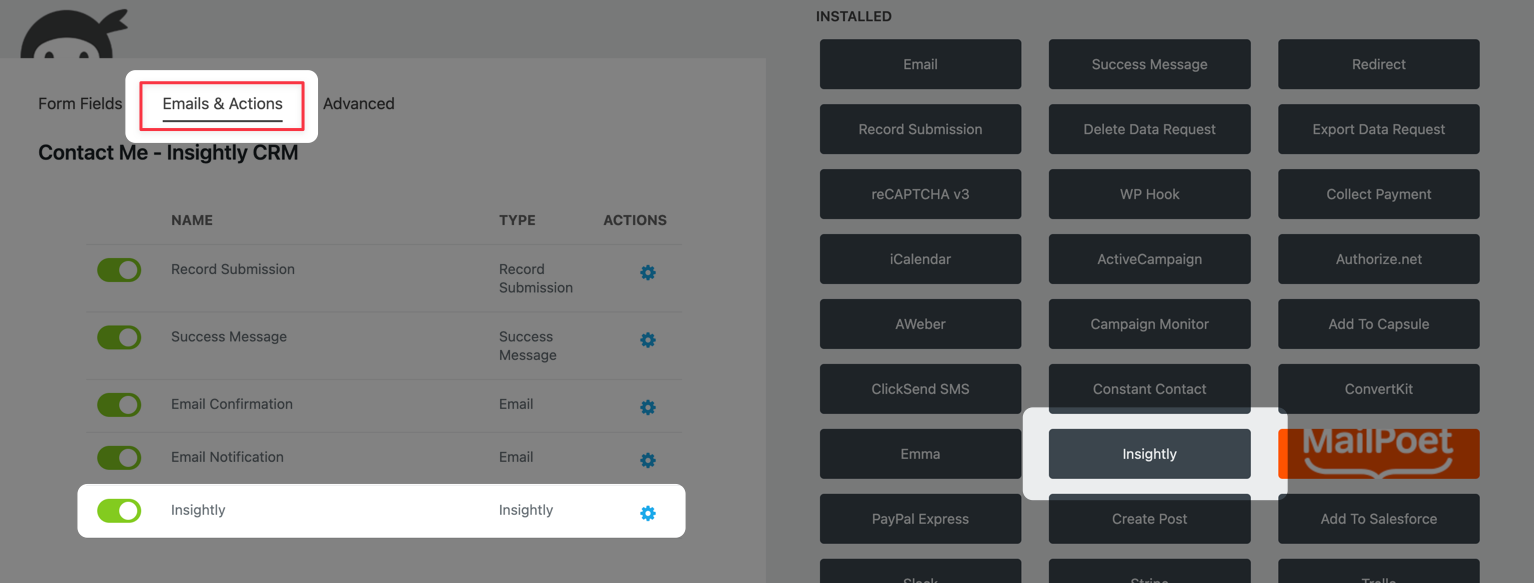This screenshot has width=1534, height=583.
Task: Click the Add To Salesforce tile
Action: (1378, 518)
